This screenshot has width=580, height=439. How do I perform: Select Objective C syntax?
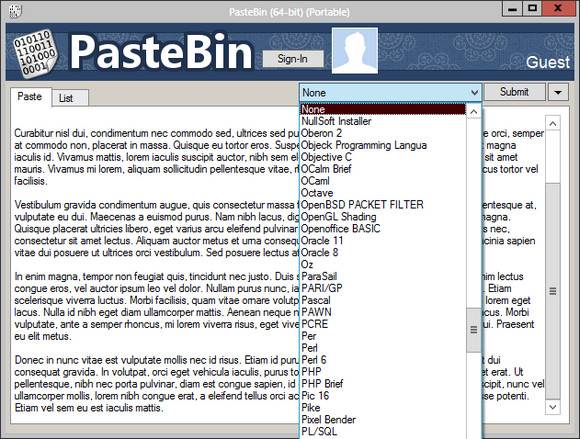pyautogui.click(x=383, y=157)
